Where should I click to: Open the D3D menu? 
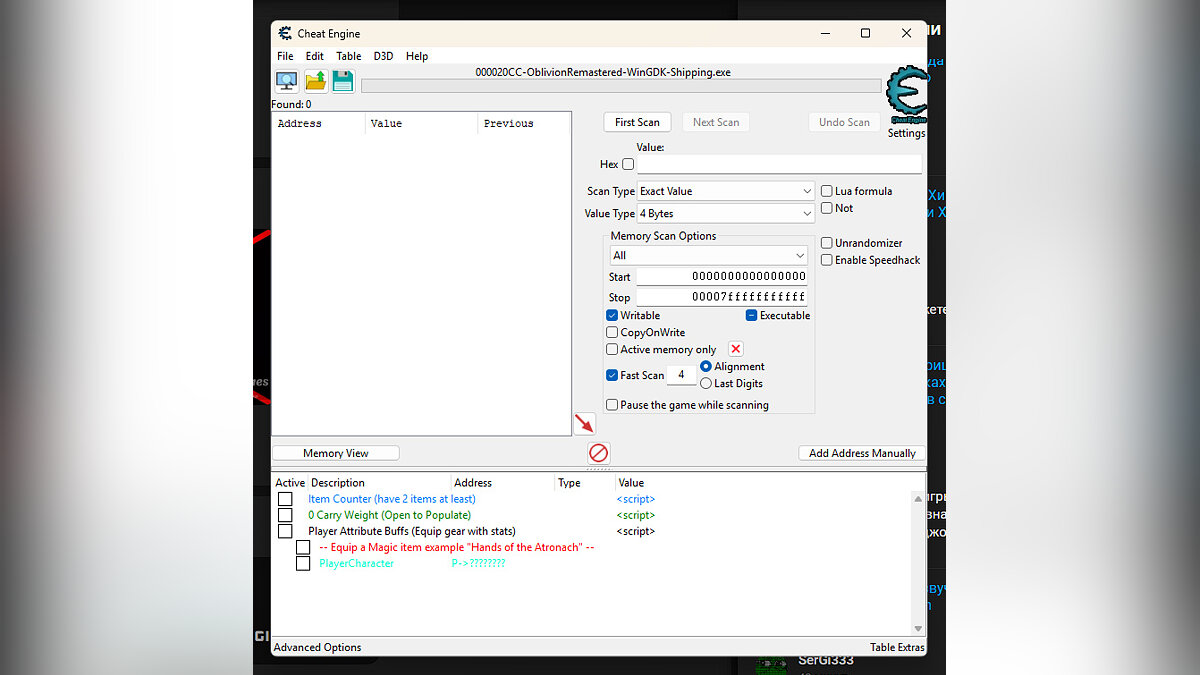383,57
